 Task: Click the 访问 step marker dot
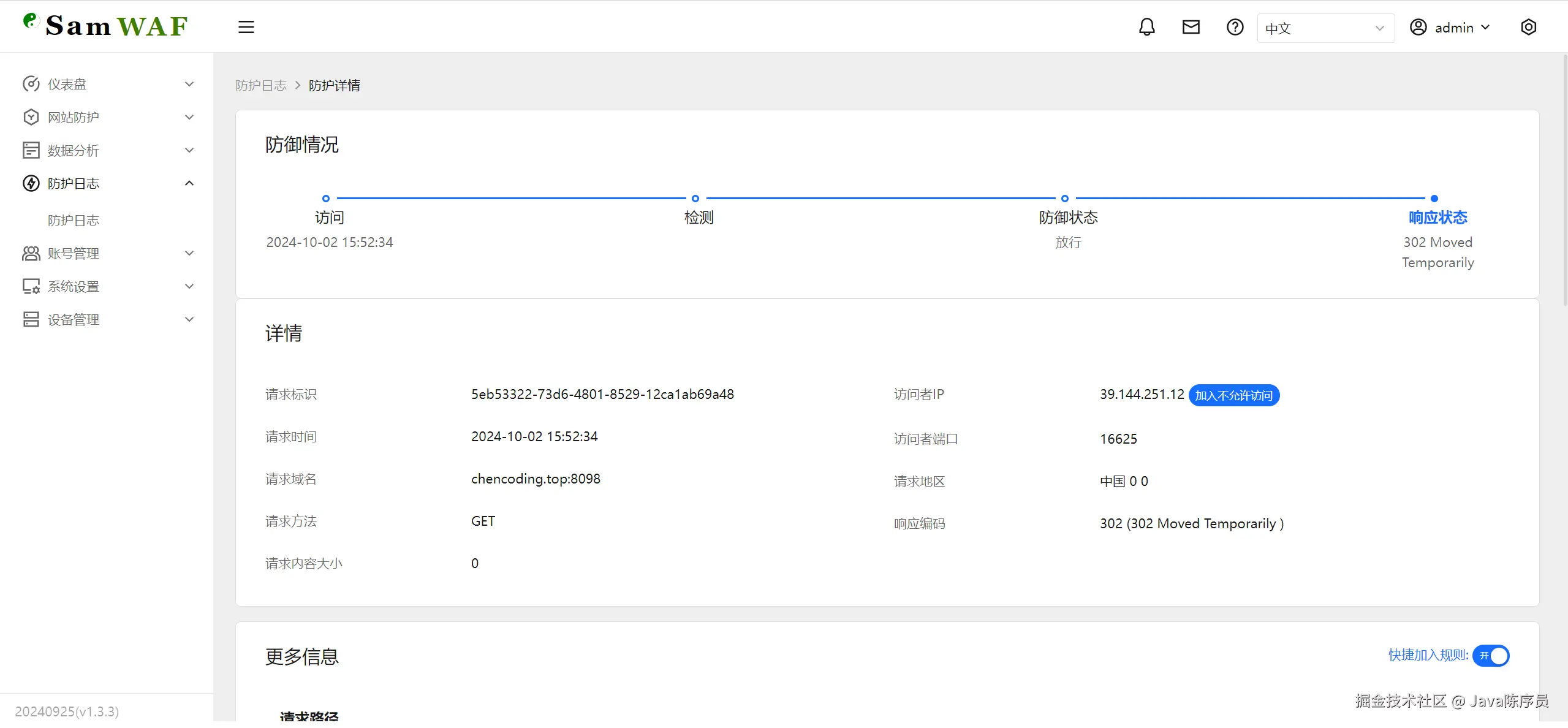click(326, 198)
